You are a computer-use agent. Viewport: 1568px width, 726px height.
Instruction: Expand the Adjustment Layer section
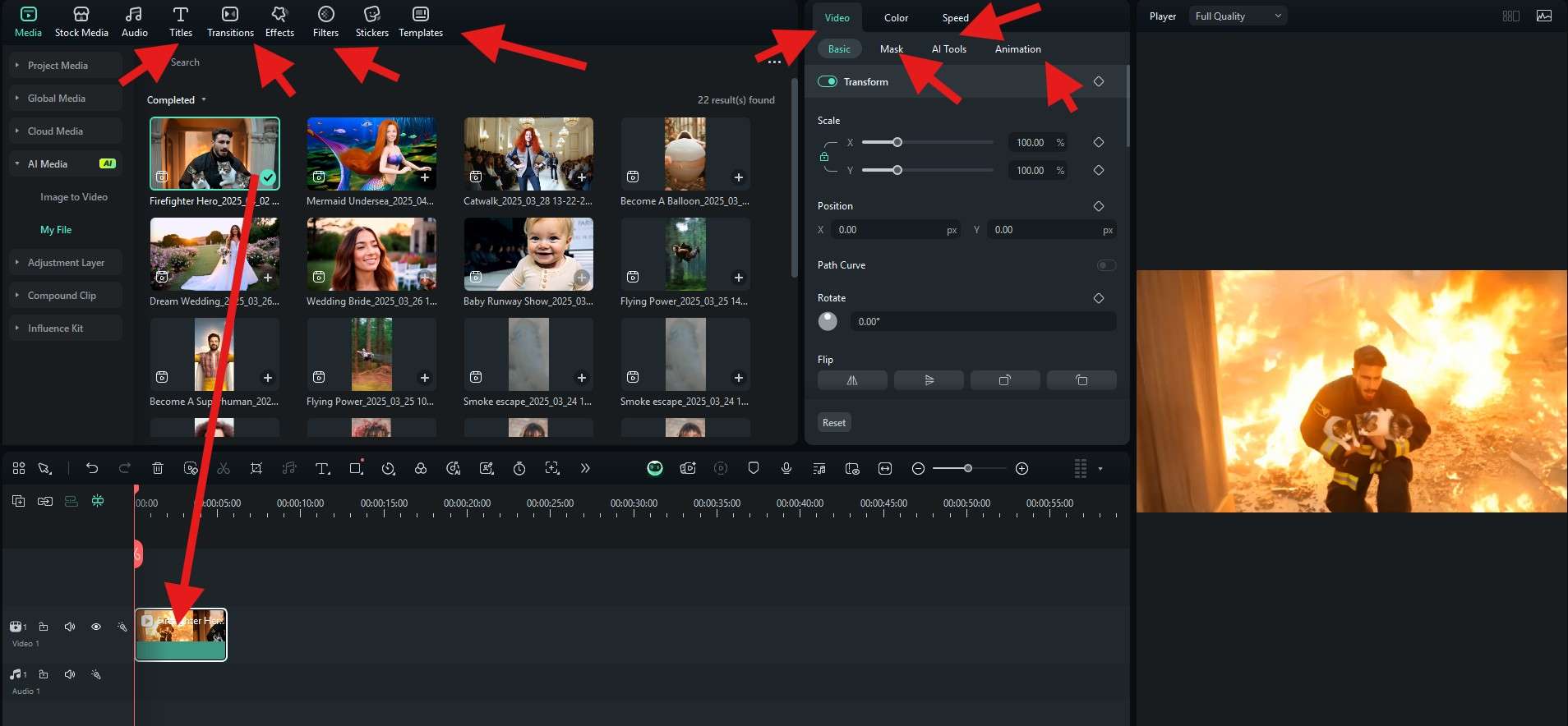pos(66,262)
